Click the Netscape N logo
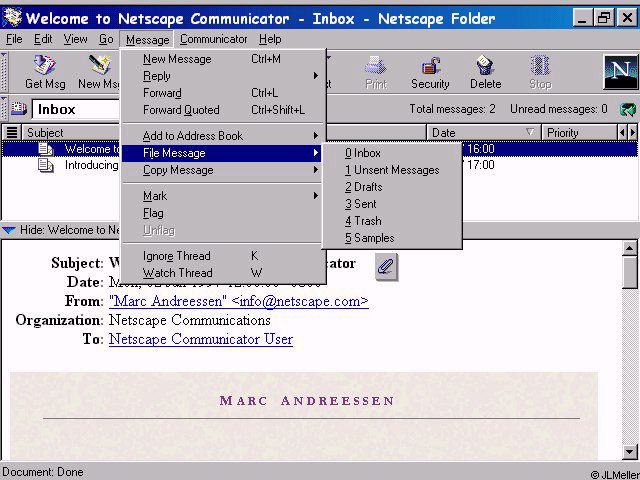The width and height of the screenshot is (640, 480). point(620,72)
